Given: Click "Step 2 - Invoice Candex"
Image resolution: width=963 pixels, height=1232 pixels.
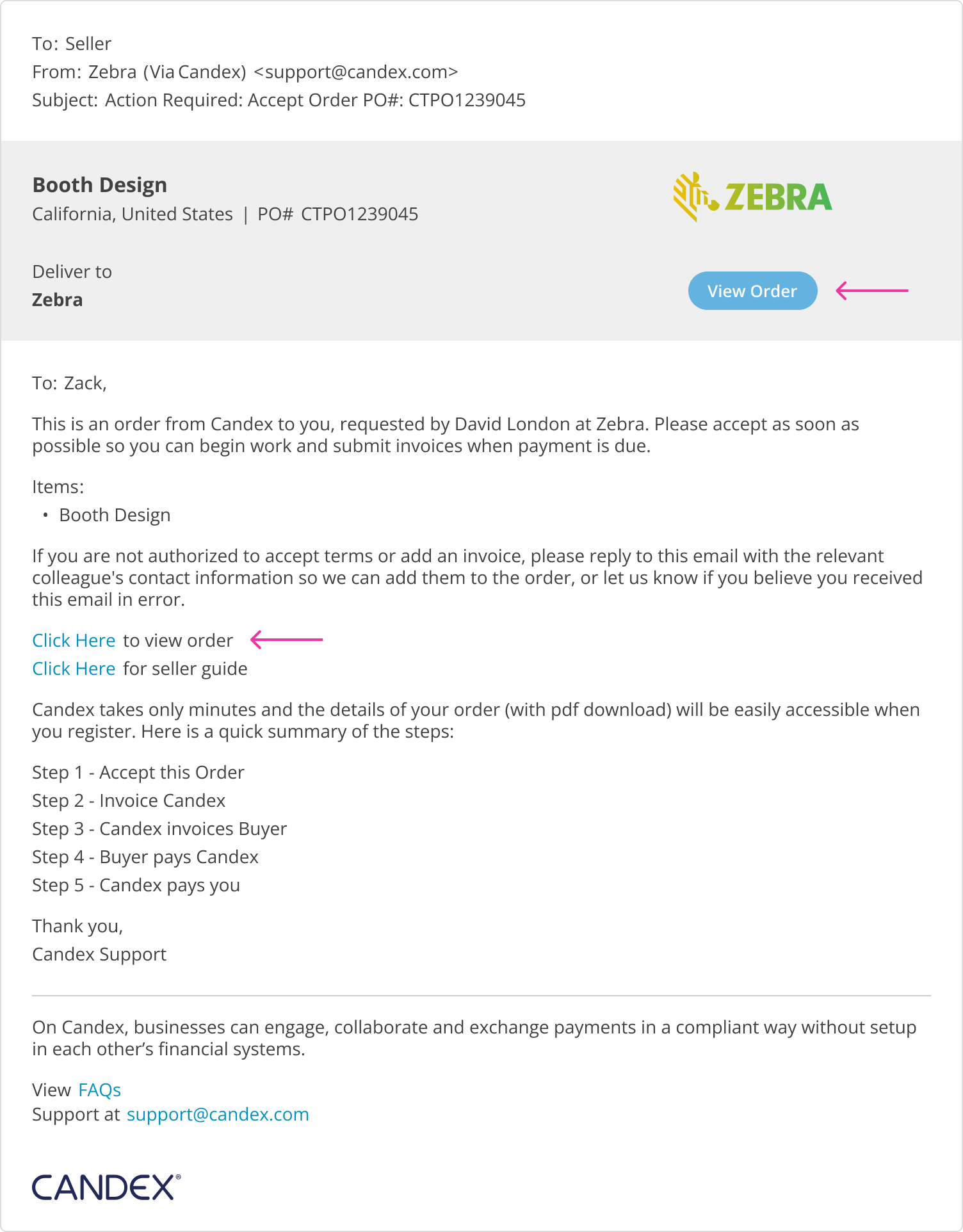Looking at the screenshot, I should [x=129, y=800].
